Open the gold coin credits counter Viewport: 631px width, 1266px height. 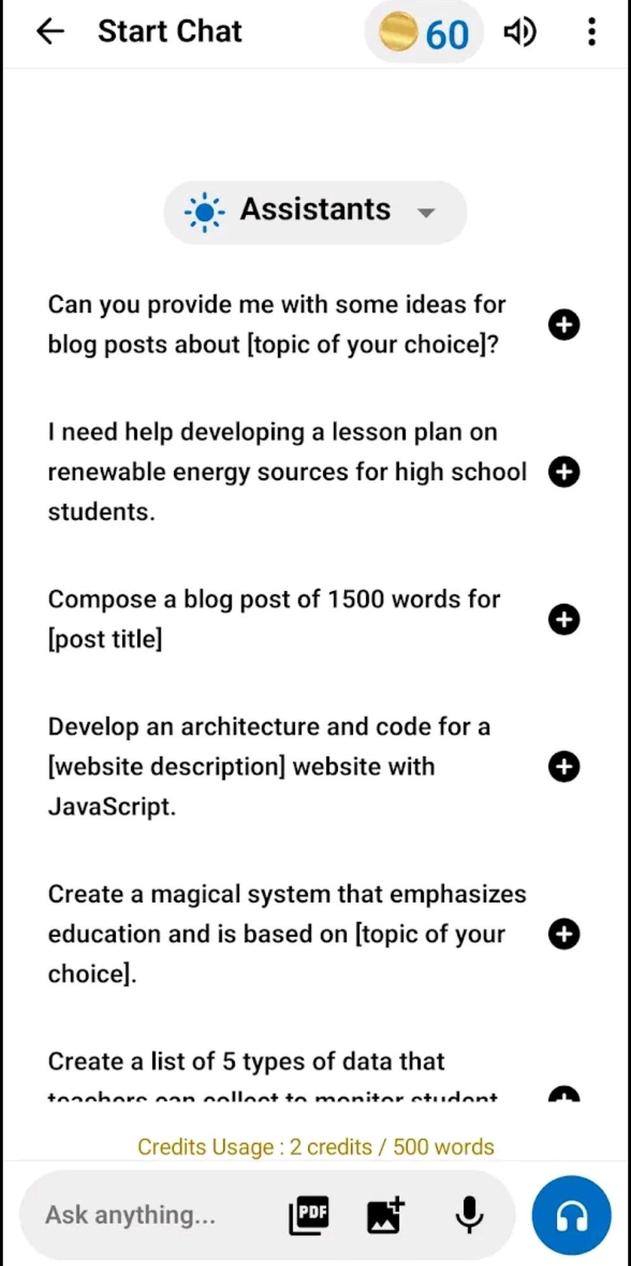tap(423, 34)
